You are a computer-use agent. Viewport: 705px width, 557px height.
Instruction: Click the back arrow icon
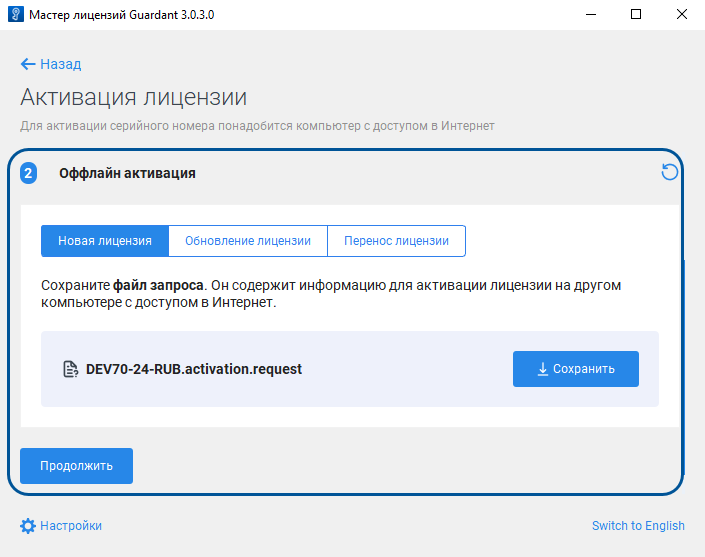click(x=28, y=64)
